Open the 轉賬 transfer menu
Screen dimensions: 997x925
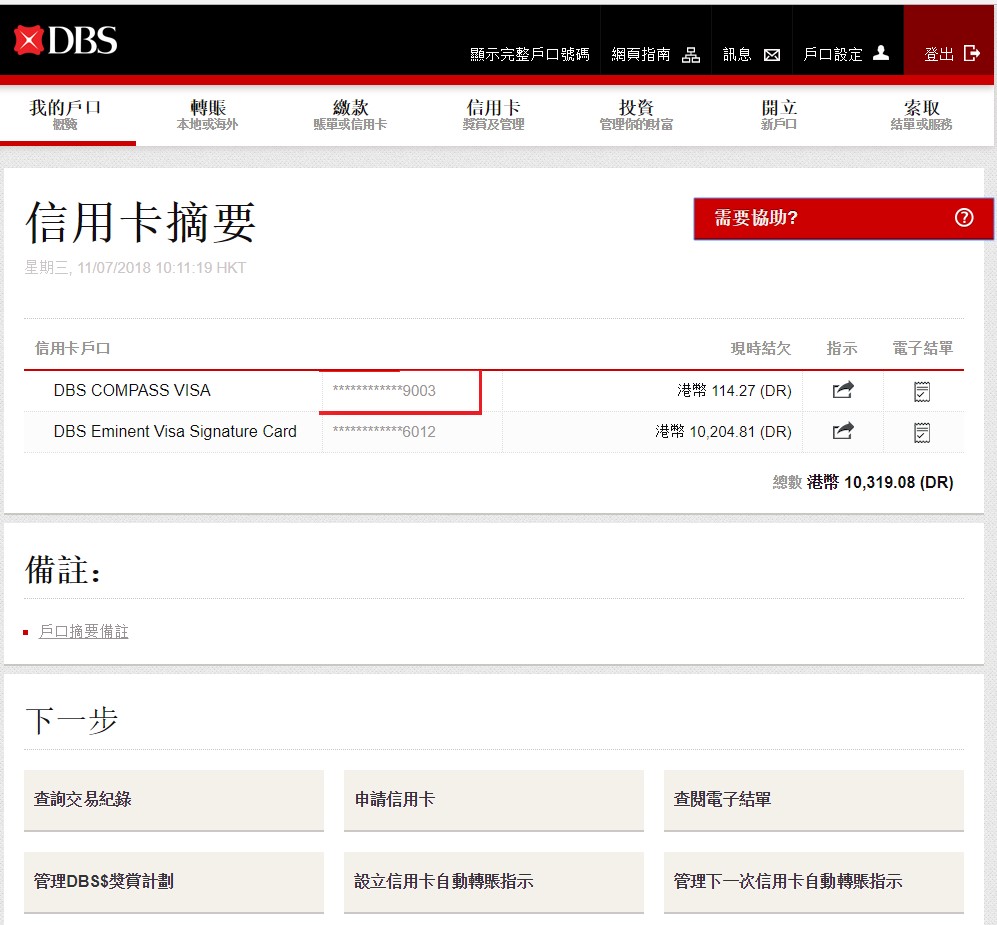click(208, 115)
